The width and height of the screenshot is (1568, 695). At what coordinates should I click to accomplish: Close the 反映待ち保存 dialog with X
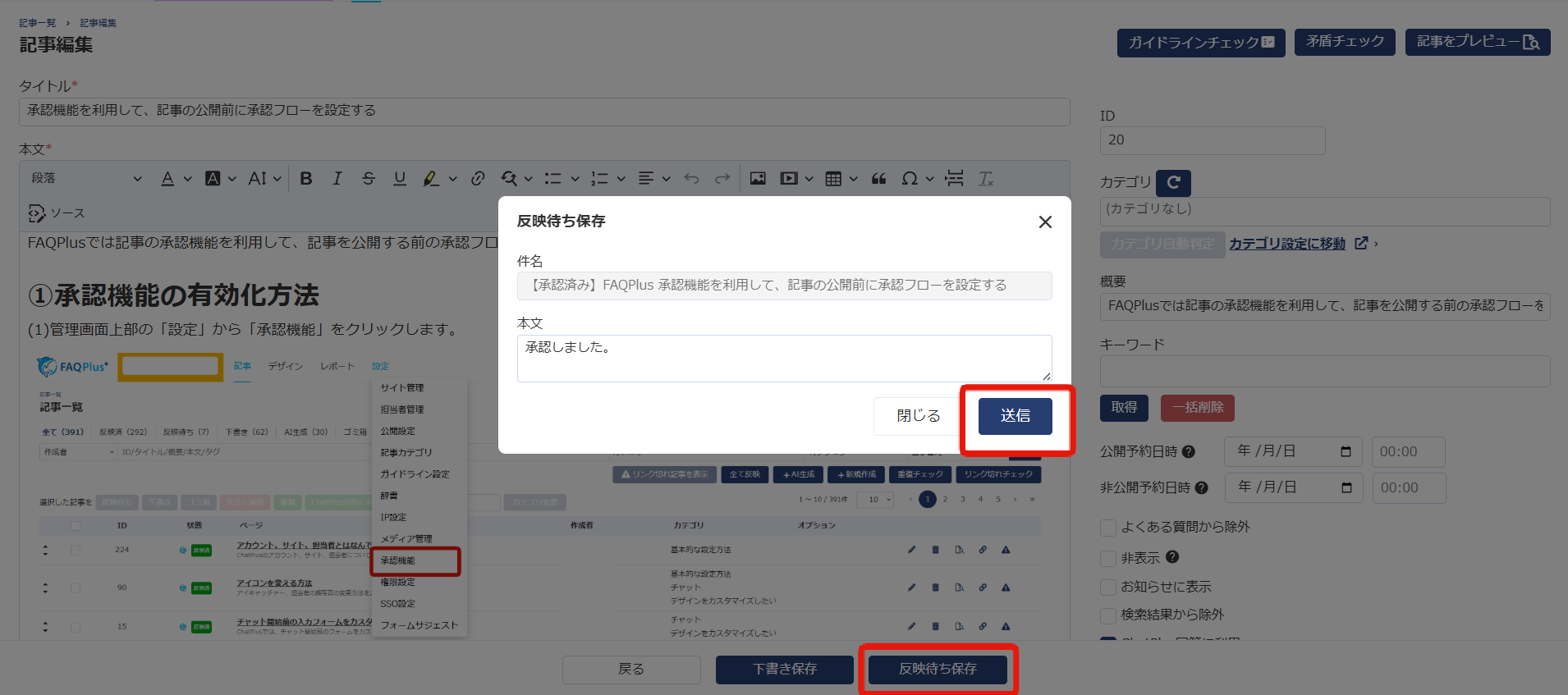[1045, 222]
